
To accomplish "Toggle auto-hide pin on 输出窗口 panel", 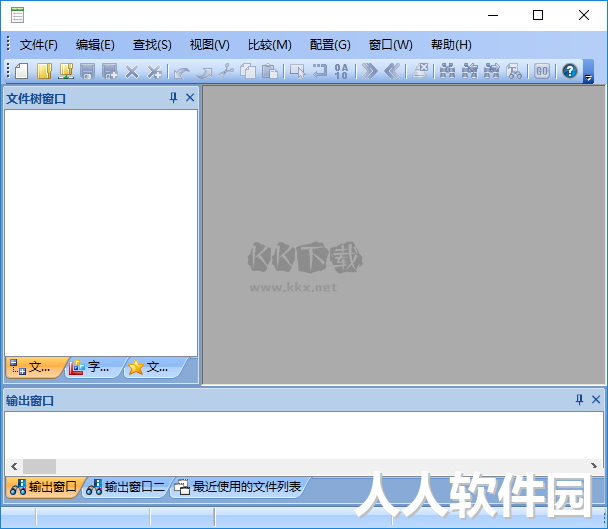I will click(x=579, y=399).
